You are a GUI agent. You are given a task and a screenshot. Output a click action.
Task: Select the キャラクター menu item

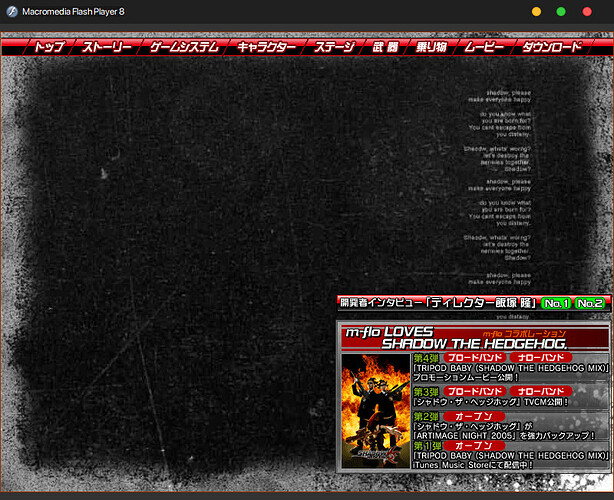[266, 47]
